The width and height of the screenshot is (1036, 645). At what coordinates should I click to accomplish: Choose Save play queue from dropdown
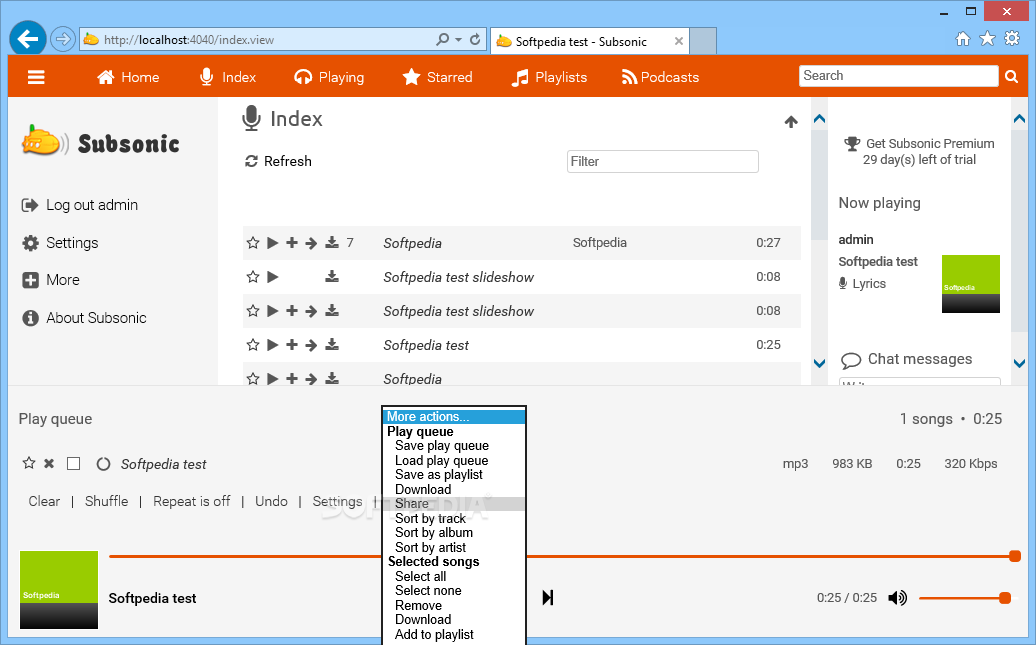pyautogui.click(x=442, y=446)
